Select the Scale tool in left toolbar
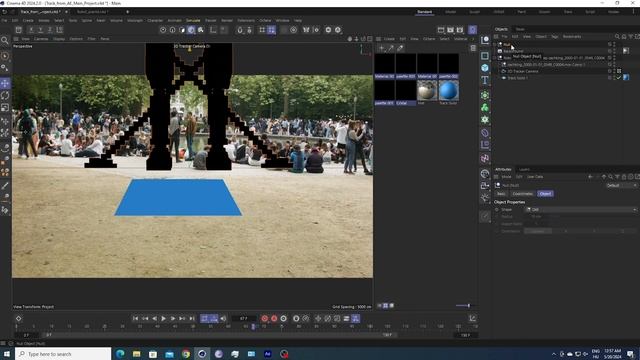Screen dimensions: 640x360 click(5, 108)
